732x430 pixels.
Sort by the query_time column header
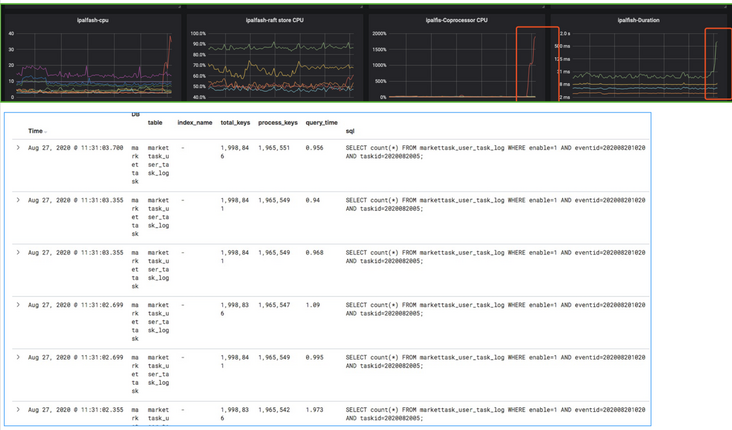(x=321, y=122)
